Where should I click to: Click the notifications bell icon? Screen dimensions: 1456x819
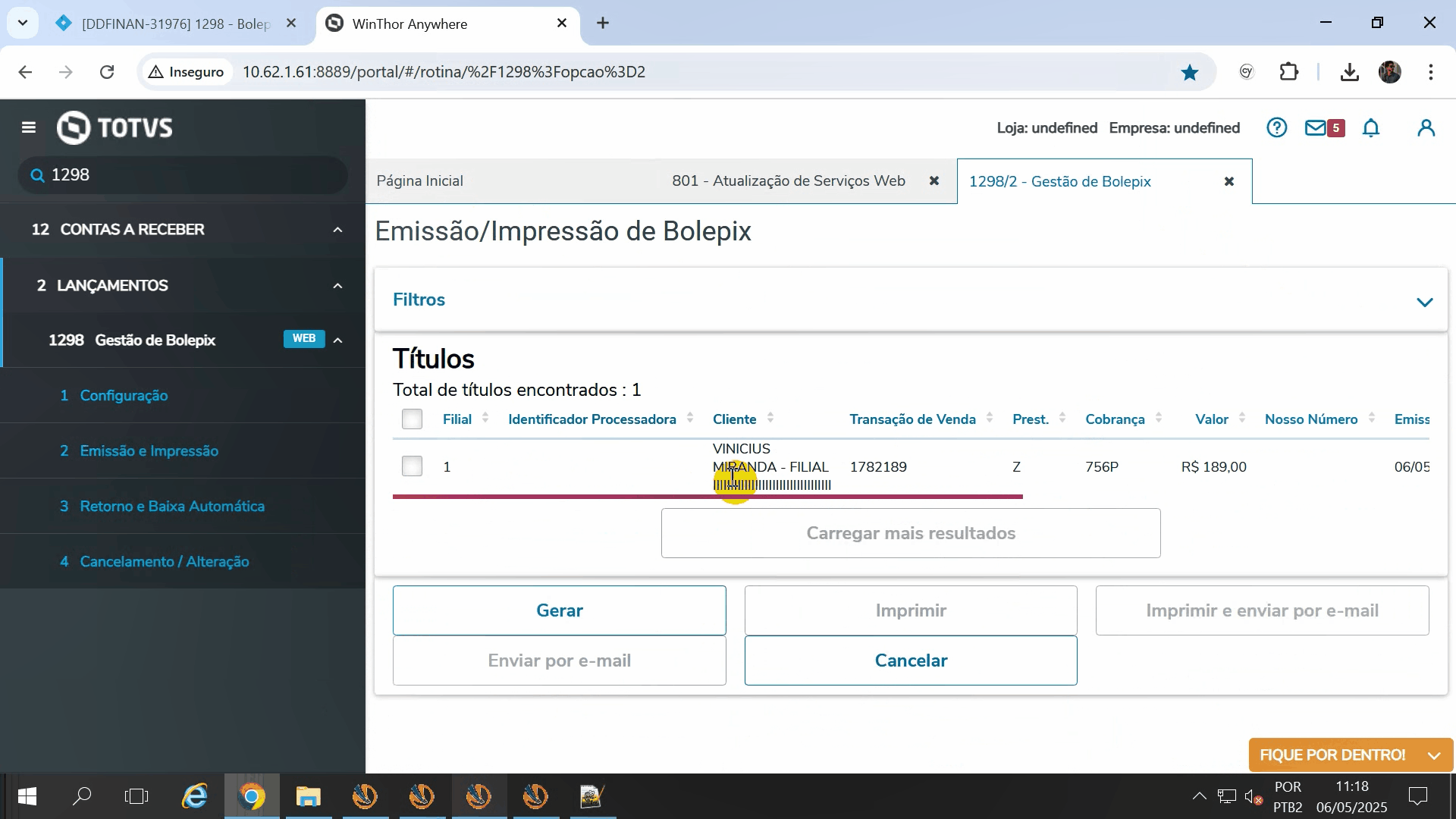tap(1370, 127)
